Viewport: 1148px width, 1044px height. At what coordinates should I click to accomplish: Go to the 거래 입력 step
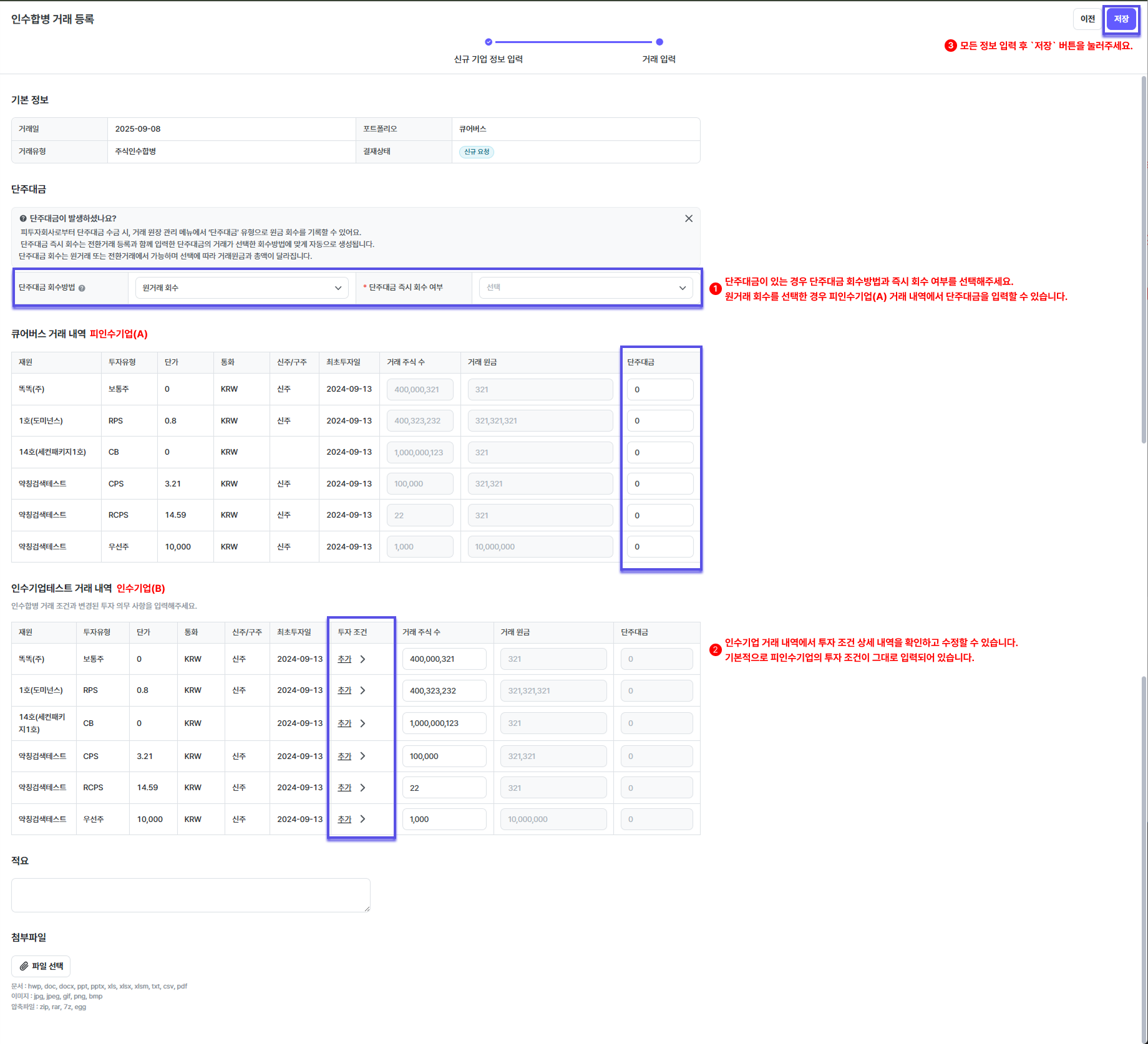659,42
